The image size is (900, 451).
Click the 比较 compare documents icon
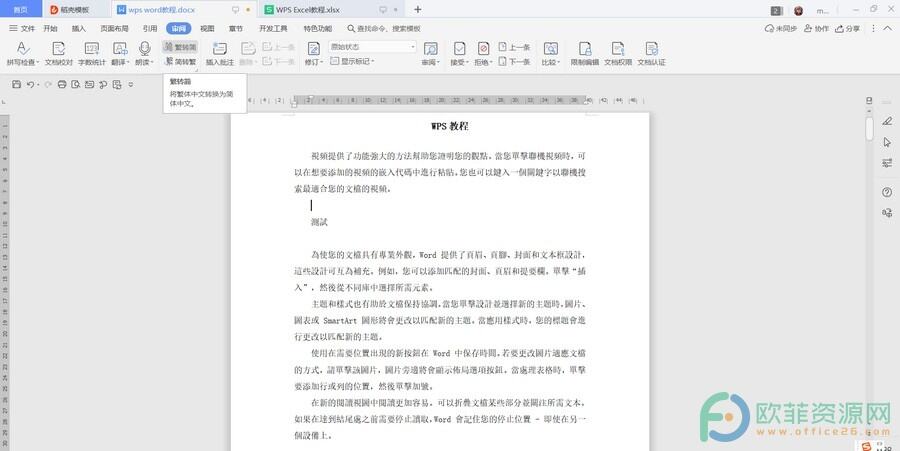click(x=550, y=48)
